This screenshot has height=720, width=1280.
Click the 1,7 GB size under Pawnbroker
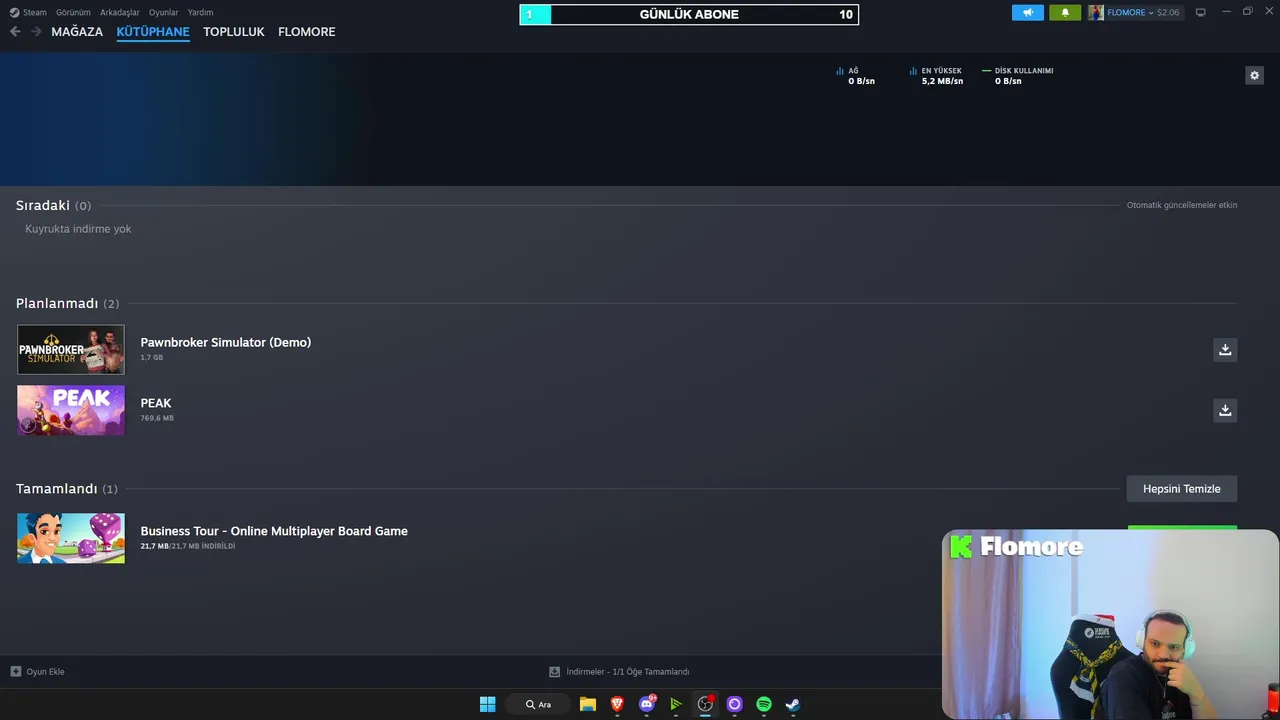pyautogui.click(x=151, y=357)
